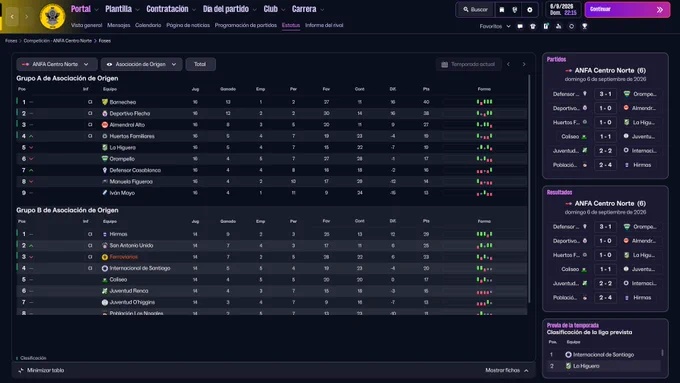The width and height of the screenshot is (680, 383).
Task: Open the Manuela Figueroa team row
Action: tap(271, 181)
